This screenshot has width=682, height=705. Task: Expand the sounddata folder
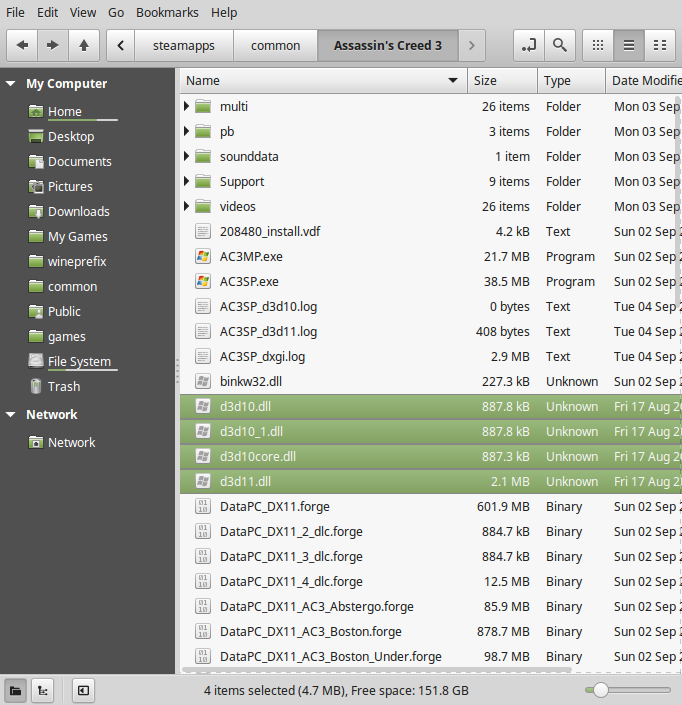(187, 156)
